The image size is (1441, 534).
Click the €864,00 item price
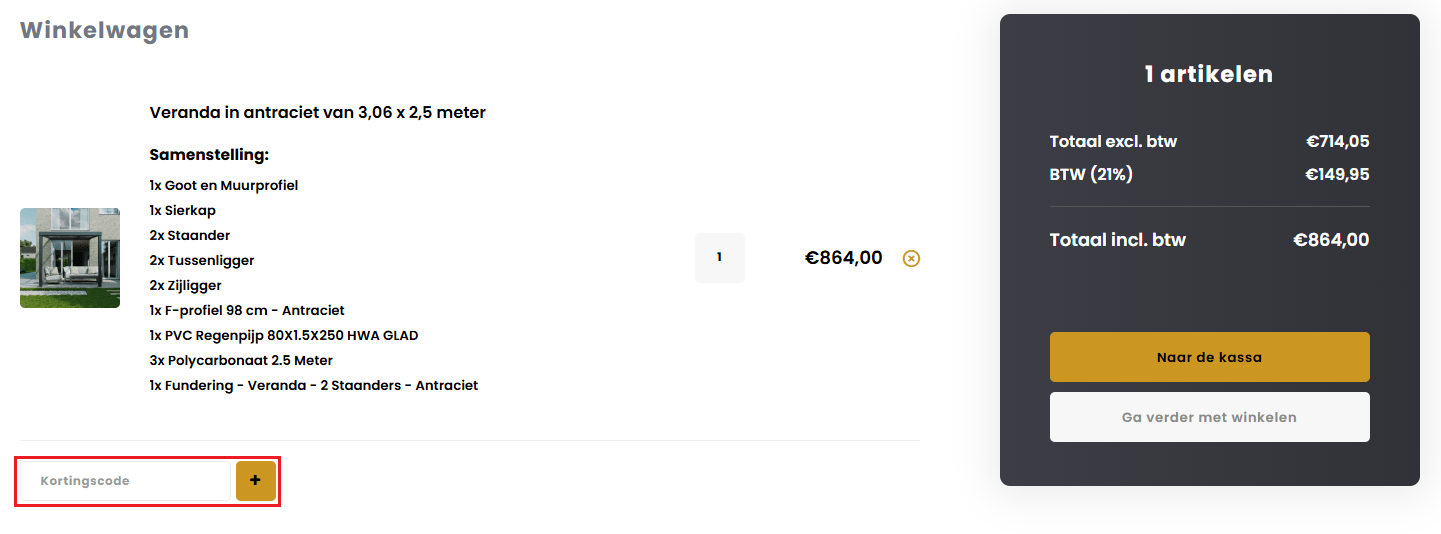click(x=843, y=258)
